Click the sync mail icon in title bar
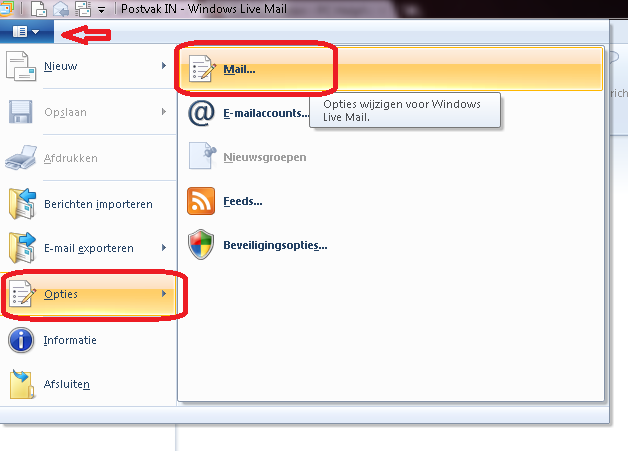The width and height of the screenshot is (628, 451). pyautogui.click(x=83, y=9)
